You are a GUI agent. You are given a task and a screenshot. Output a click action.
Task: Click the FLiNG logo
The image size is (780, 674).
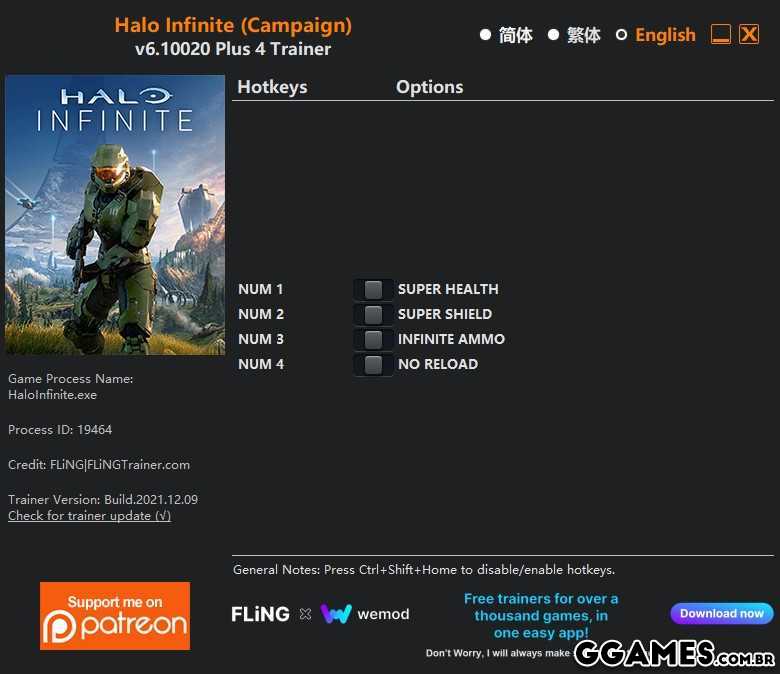pos(260,614)
